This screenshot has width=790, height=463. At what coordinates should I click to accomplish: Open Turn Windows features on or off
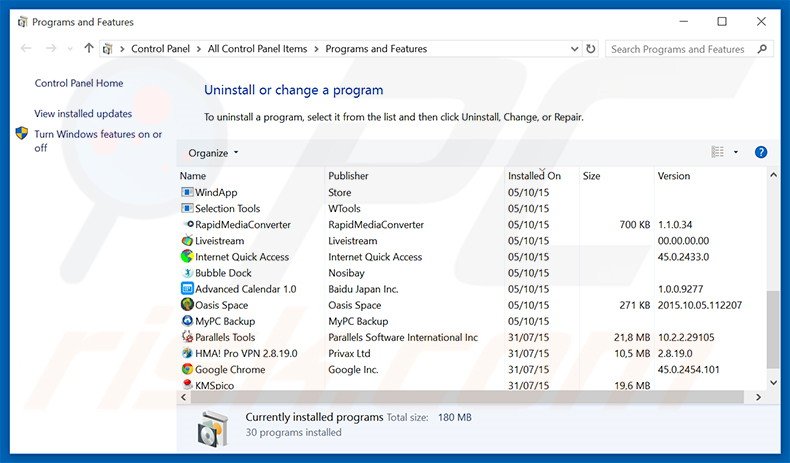tap(98, 141)
